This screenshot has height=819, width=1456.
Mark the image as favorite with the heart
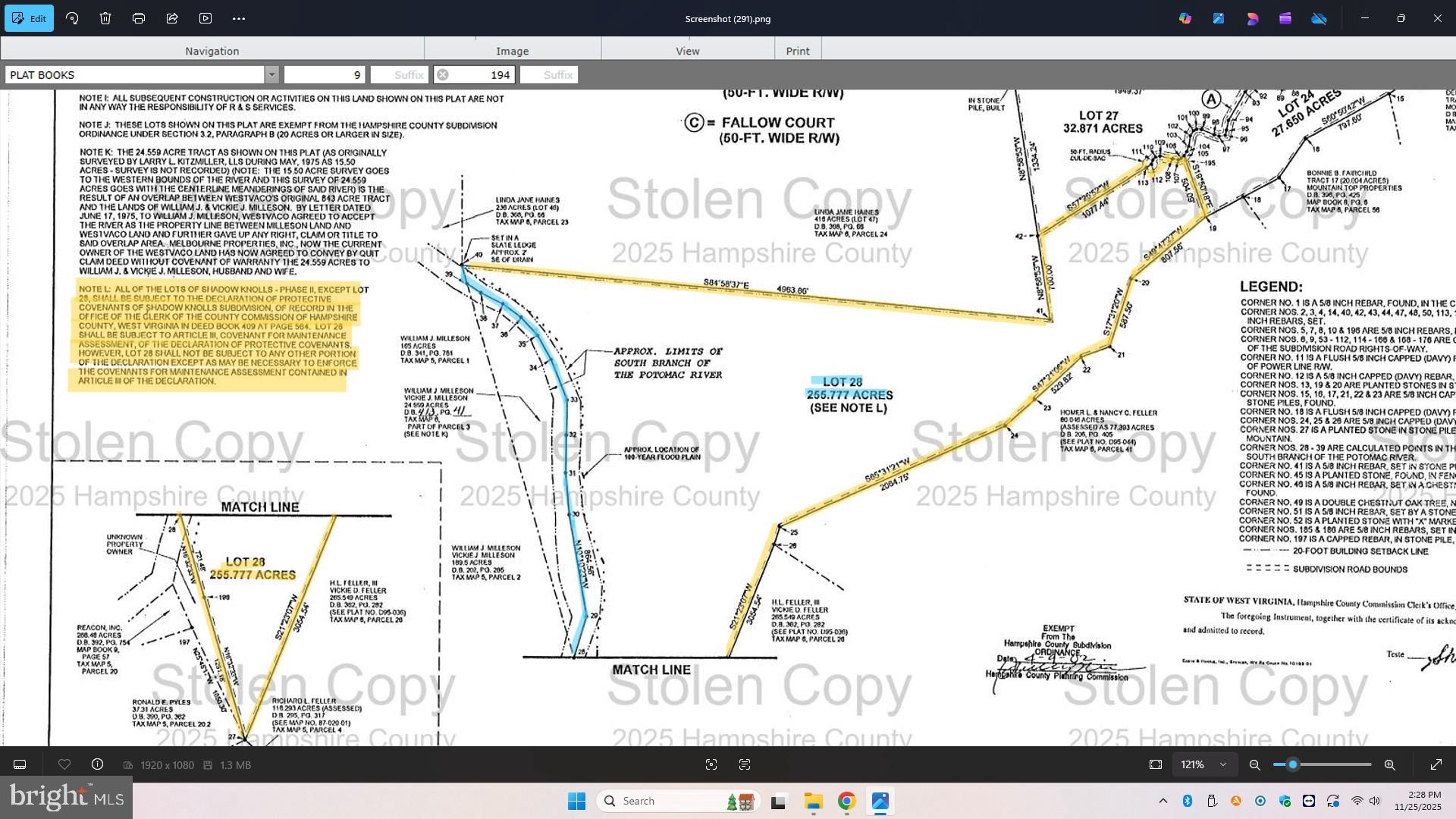click(x=64, y=764)
